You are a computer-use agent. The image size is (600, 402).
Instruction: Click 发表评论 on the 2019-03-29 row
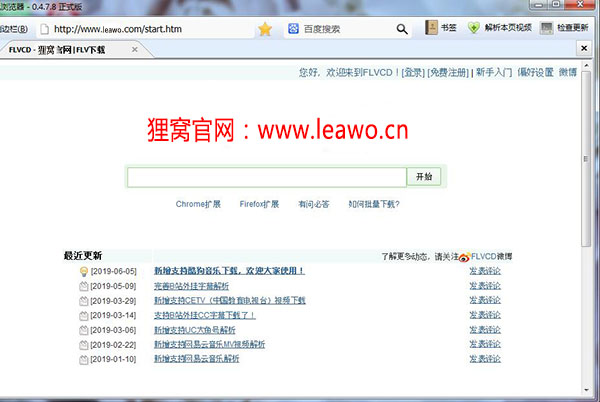(485, 300)
